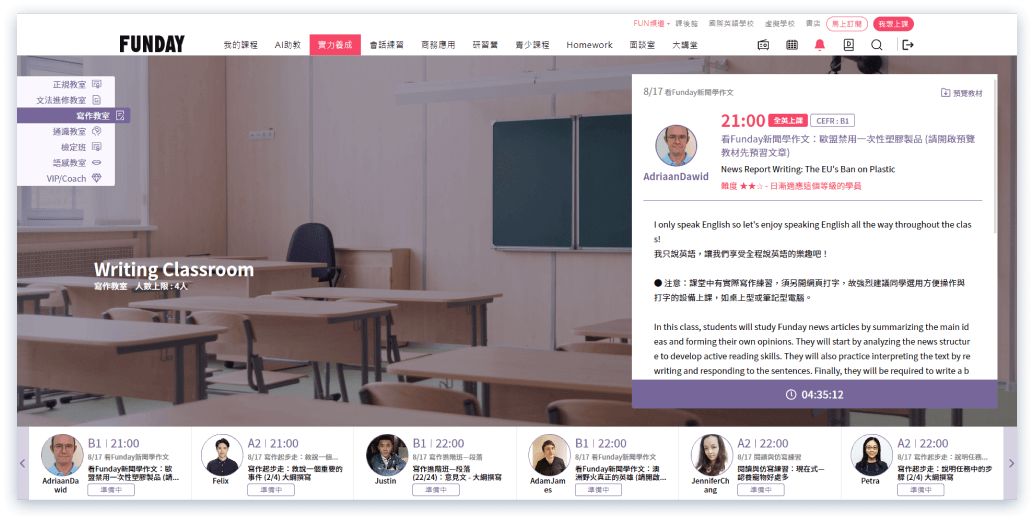The image size is (1034, 521).
Task: Show next teachers with right carousel arrow
Action: pyautogui.click(x=1011, y=463)
